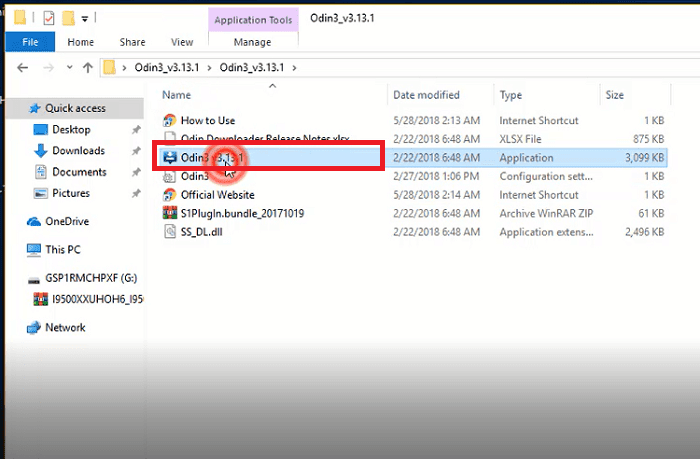This screenshot has width=700, height=459.
Task: Select Odin3 v3.13.1 application file name
Action: [x=212, y=157]
